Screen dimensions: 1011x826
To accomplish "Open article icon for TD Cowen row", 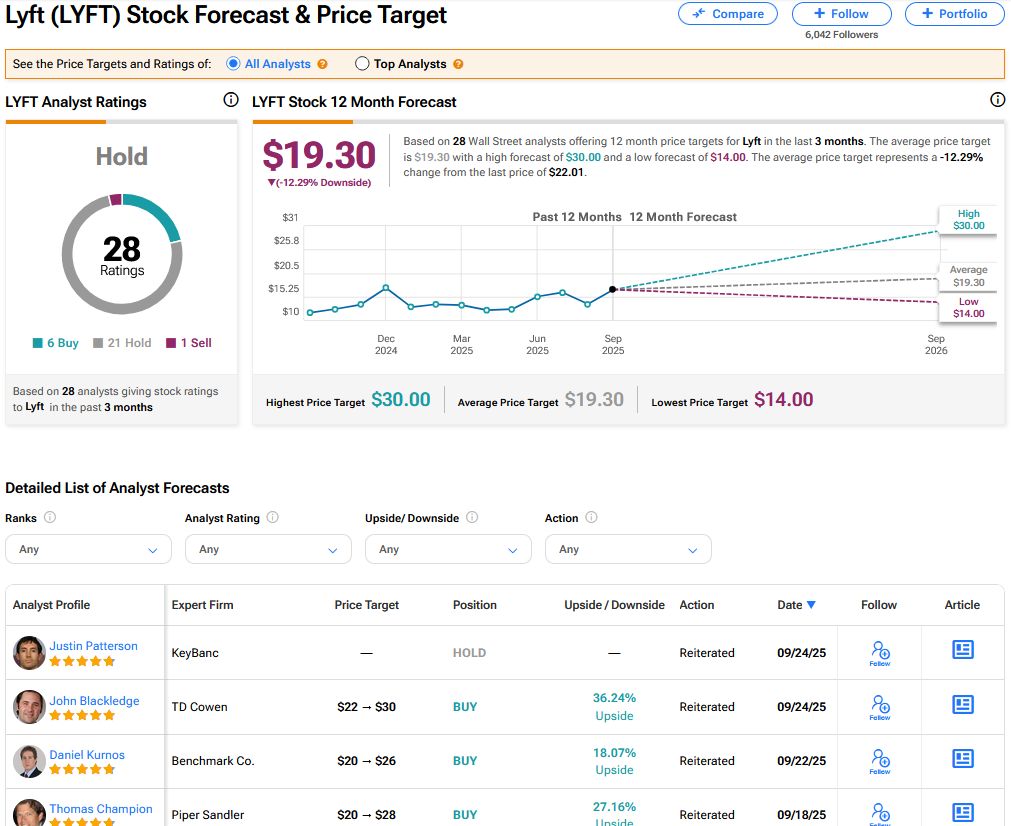I will pos(963,705).
